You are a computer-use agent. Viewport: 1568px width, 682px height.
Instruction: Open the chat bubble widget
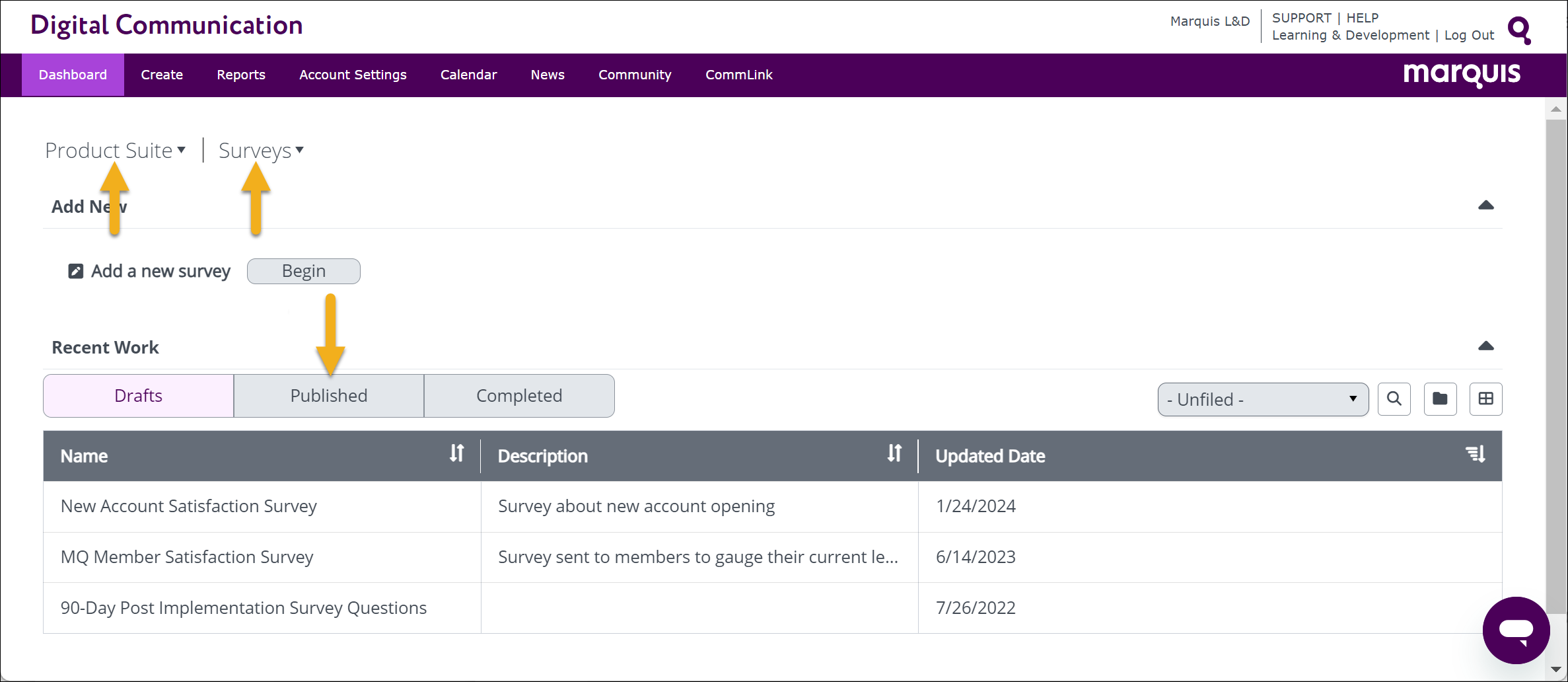1516,630
